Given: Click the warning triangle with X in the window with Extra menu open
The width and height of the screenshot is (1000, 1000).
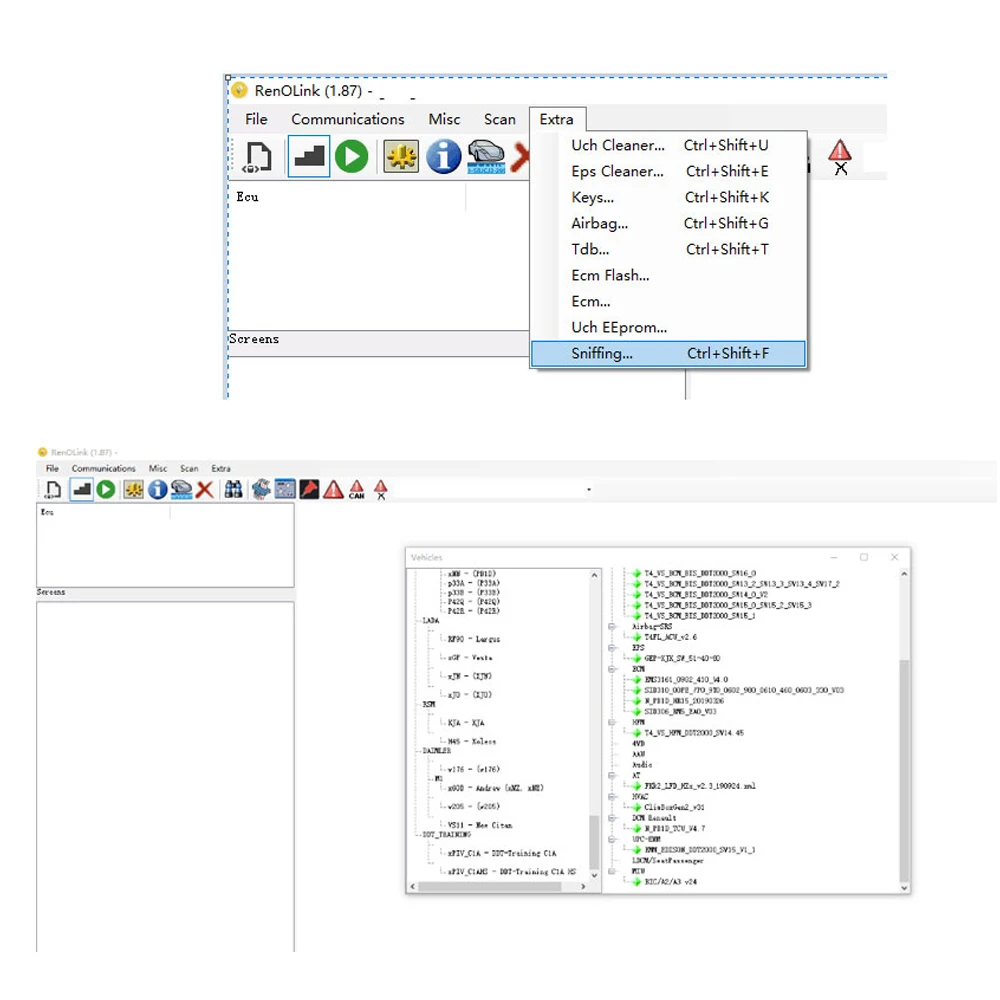Looking at the screenshot, I should (x=840, y=157).
